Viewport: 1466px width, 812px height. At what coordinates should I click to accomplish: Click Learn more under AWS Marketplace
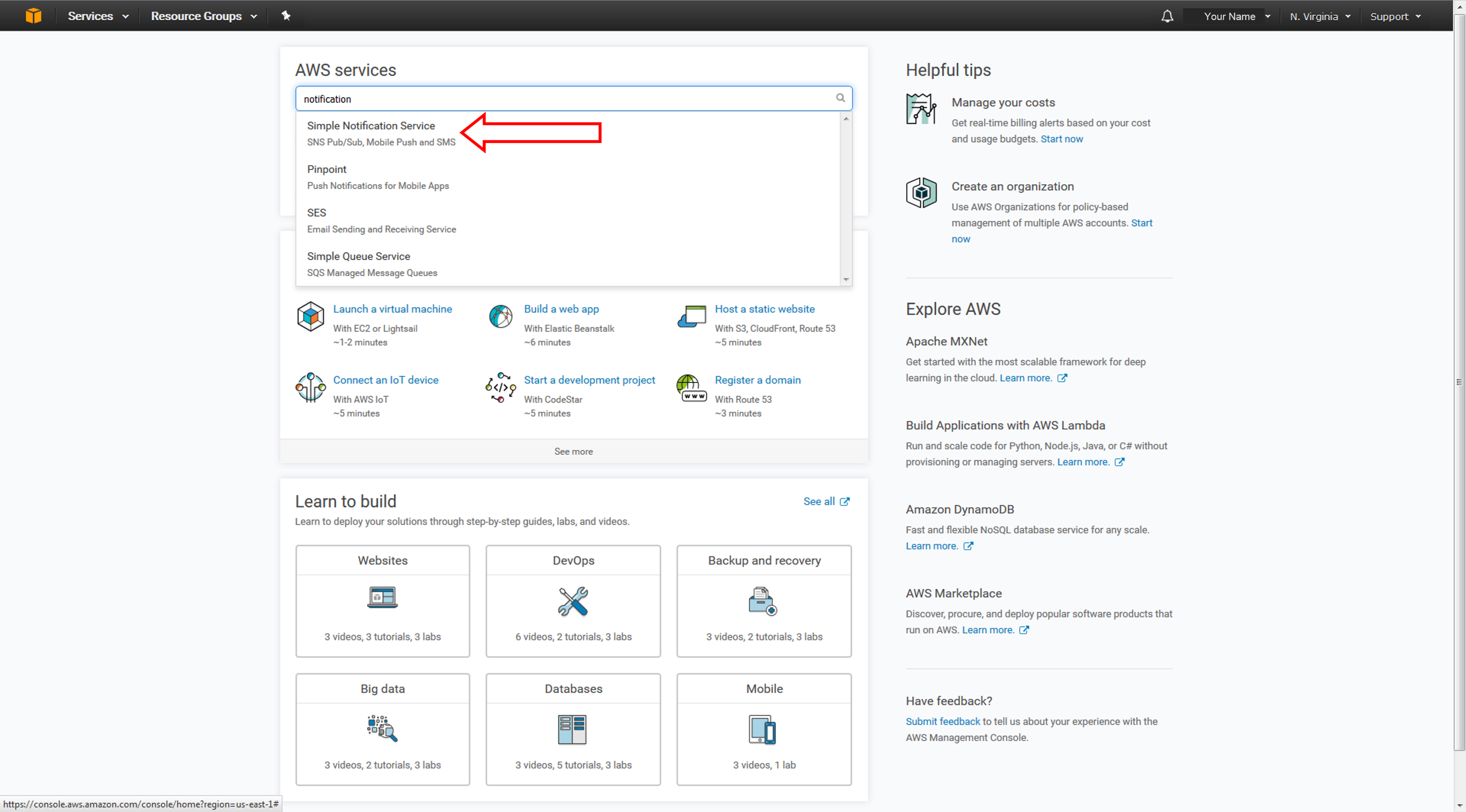tap(988, 630)
